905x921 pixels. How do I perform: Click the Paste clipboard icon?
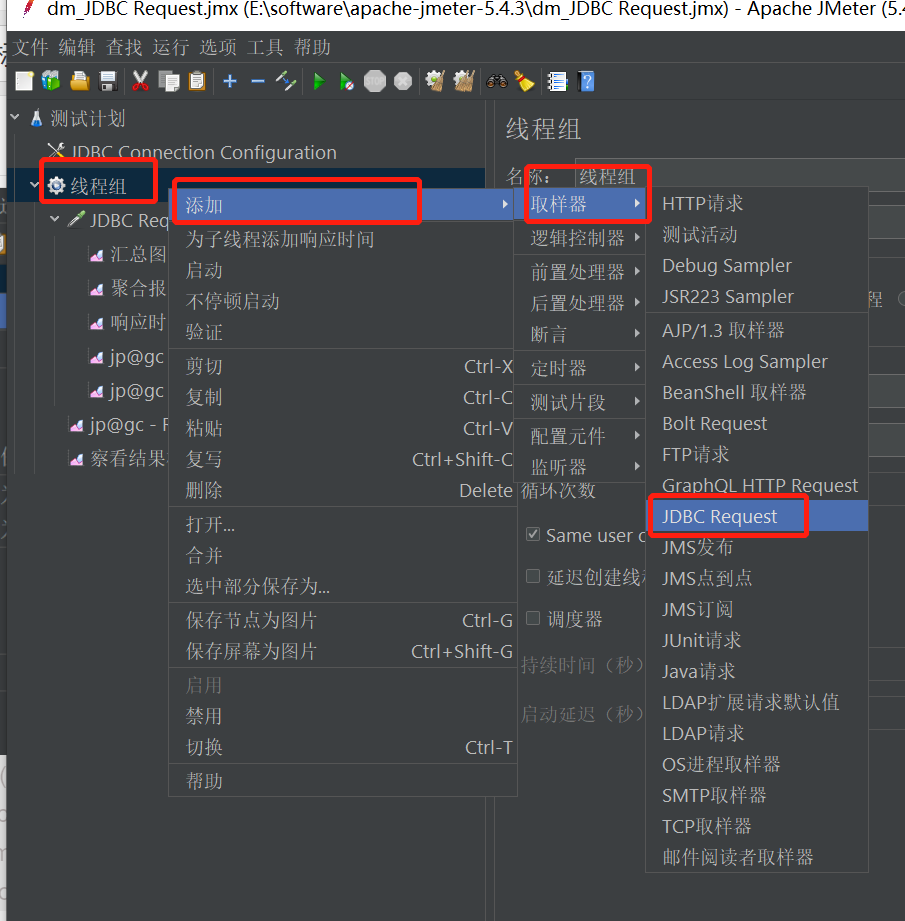click(x=197, y=81)
